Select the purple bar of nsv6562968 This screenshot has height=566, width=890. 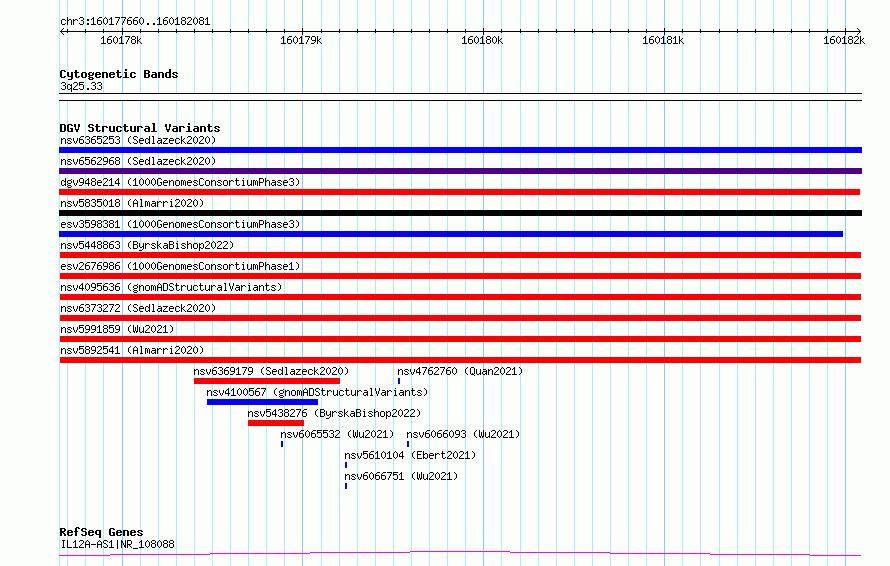460,171
